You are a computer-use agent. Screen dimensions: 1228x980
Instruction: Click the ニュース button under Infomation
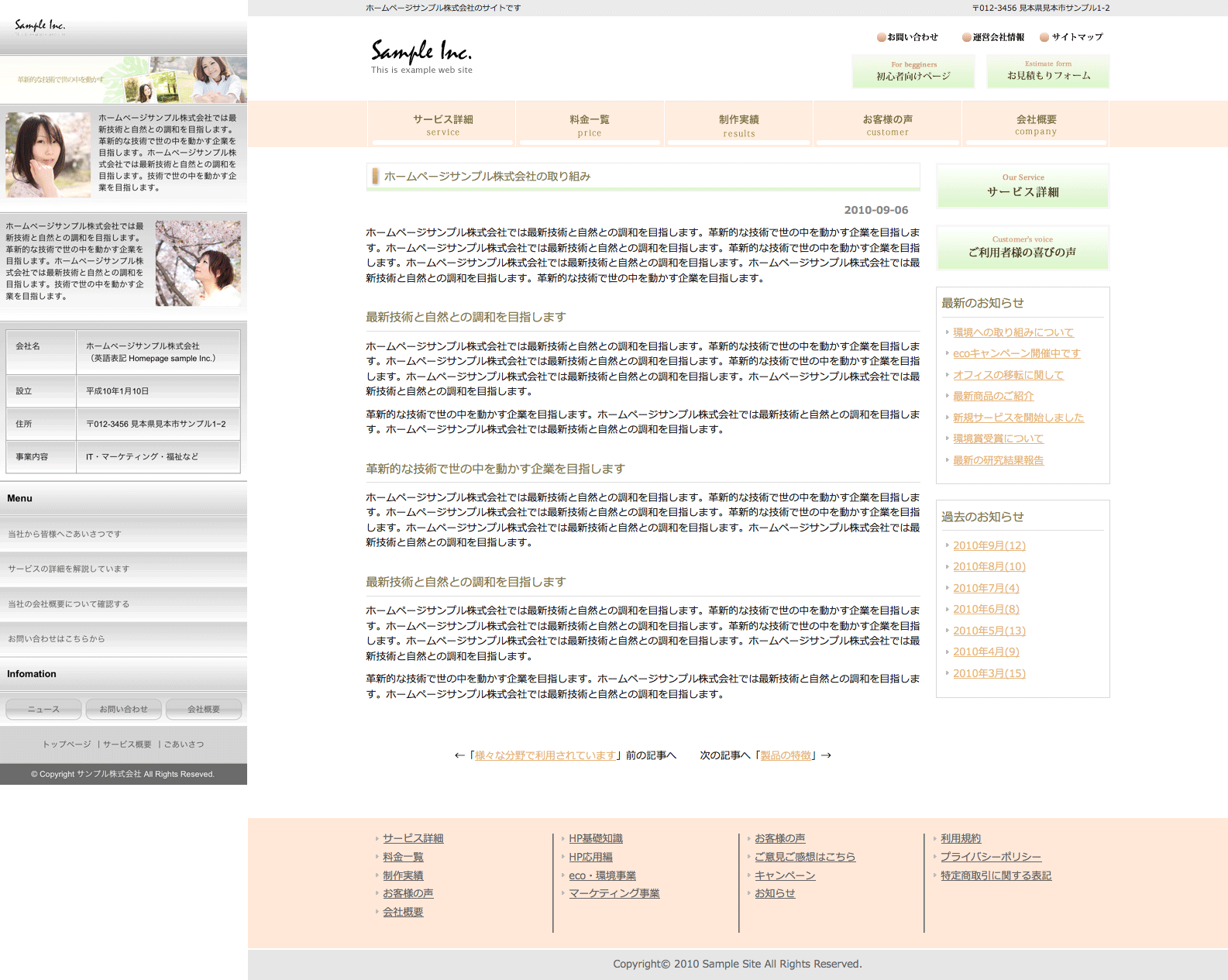click(43, 710)
